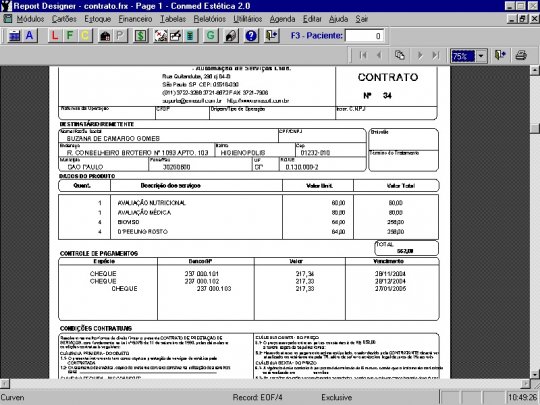Click the dark tunnel-shaped icon before help
The height and width of the screenshot is (405, 540).
tap(231, 35)
